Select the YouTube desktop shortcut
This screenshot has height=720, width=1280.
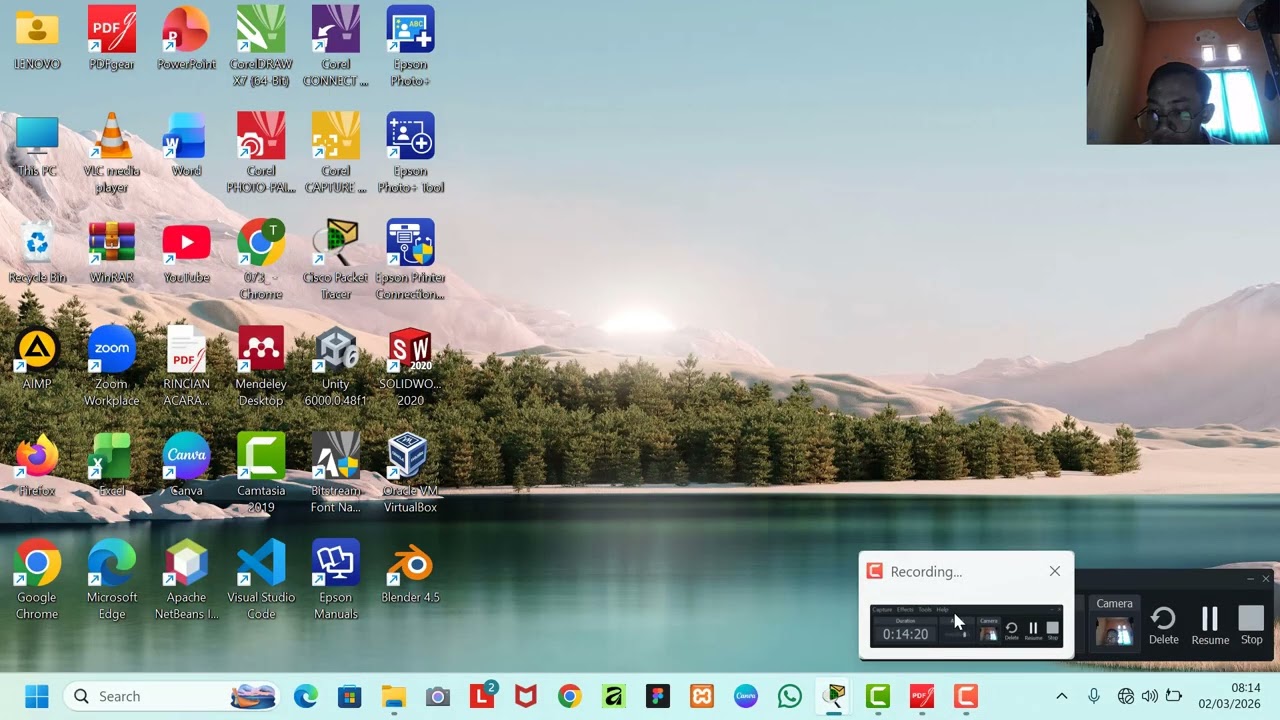(186, 252)
